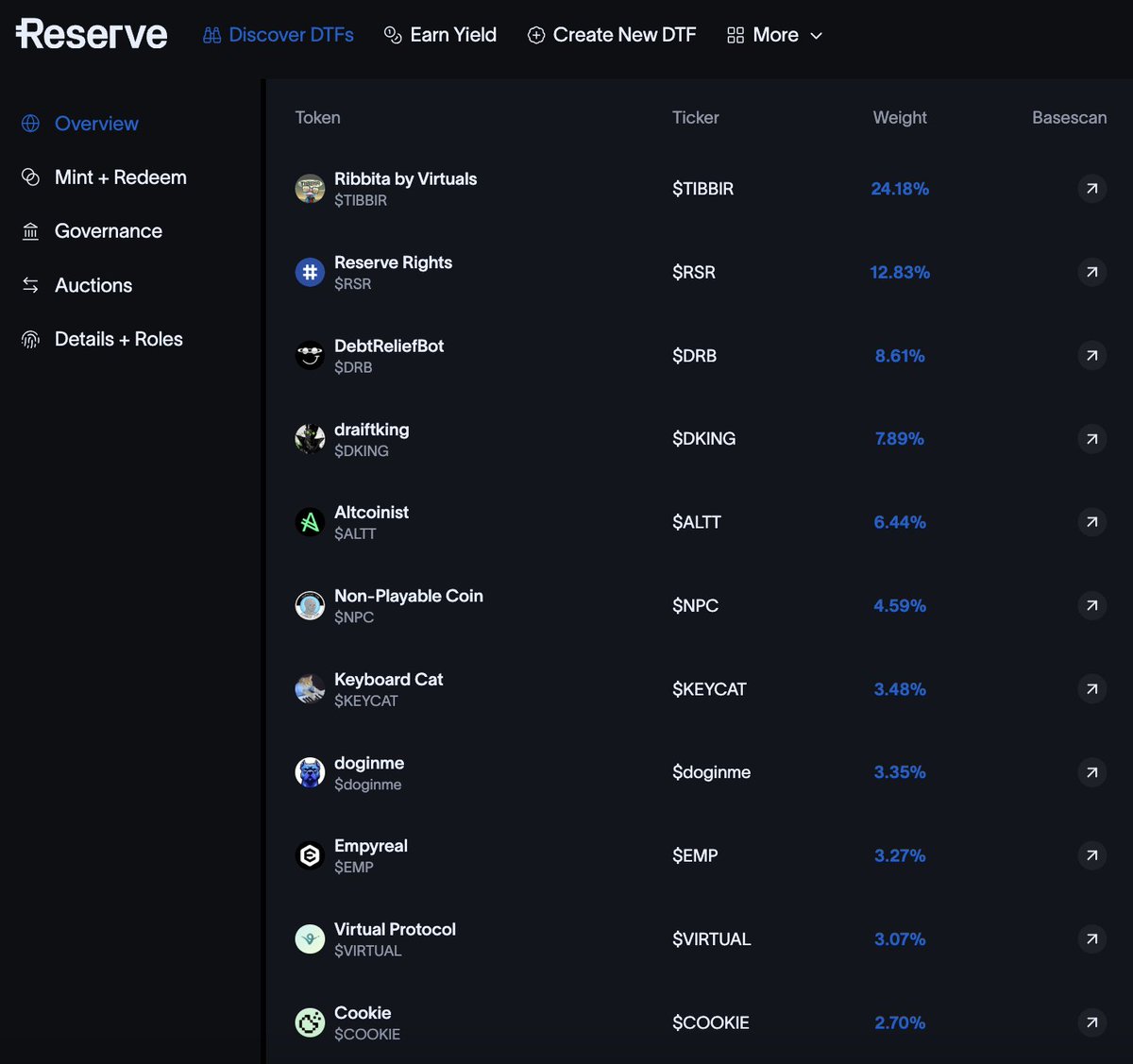Open Auctions section
The image size is (1133, 1064).
pyautogui.click(x=76, y=285)
